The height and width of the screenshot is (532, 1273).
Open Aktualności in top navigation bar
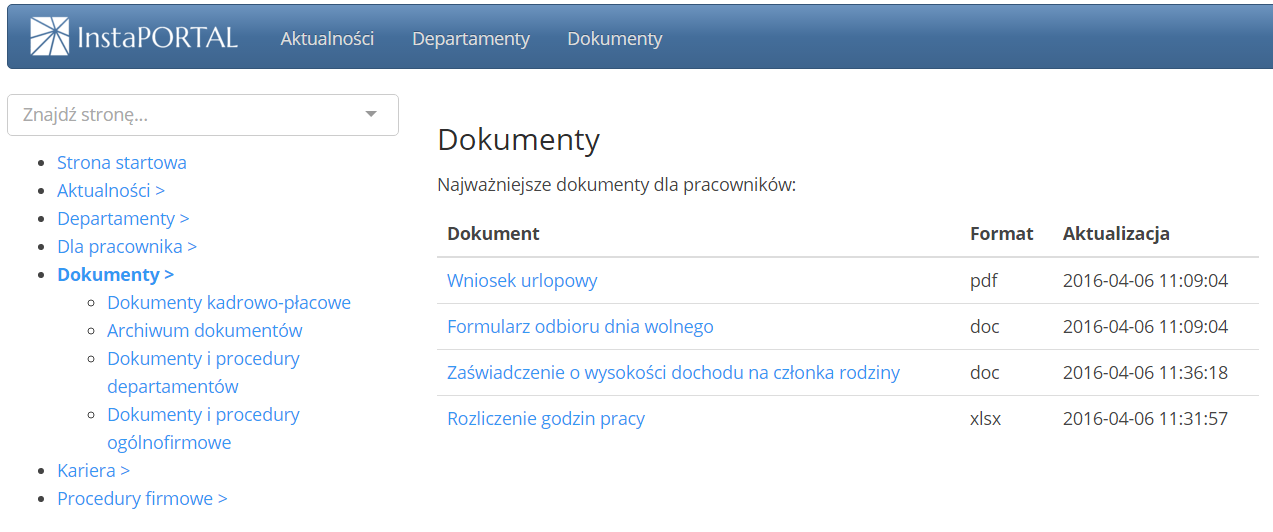point(327,39)
